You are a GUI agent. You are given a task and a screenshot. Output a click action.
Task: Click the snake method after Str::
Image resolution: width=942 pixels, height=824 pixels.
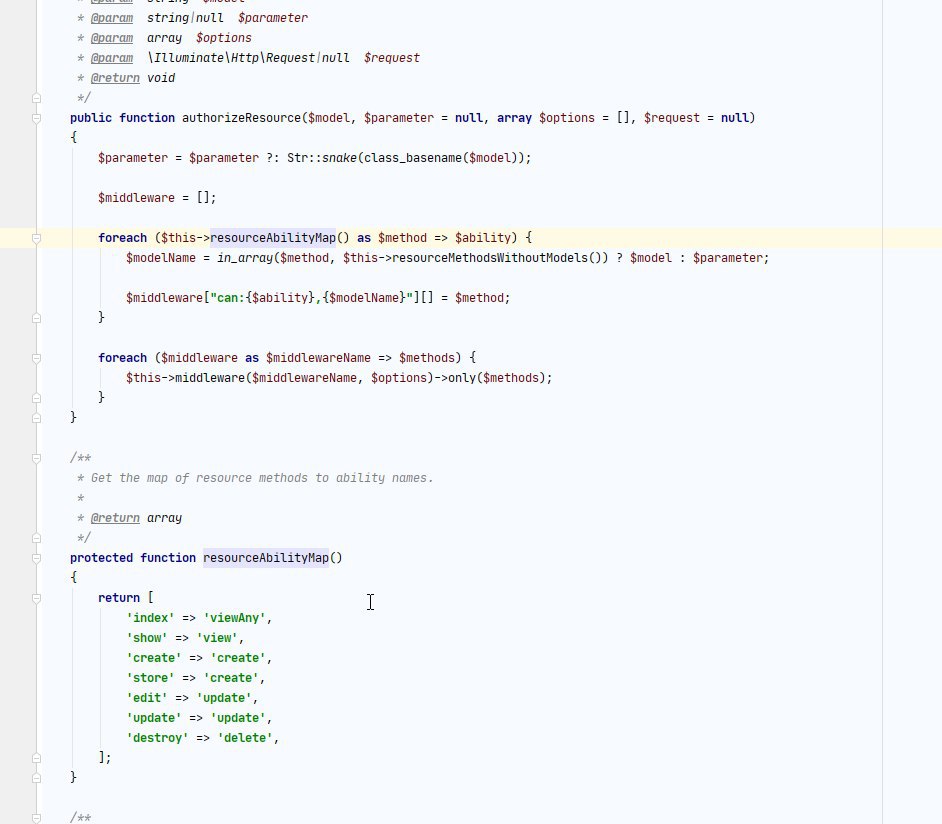point(339,158)
